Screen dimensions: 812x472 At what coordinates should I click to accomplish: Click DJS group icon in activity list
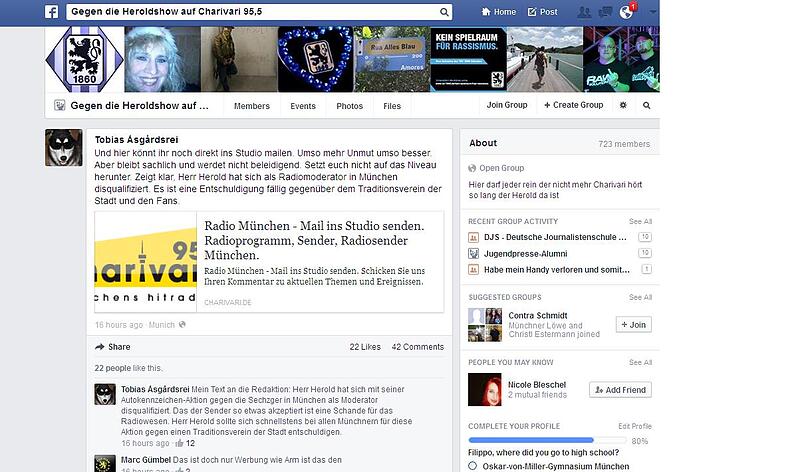(x=473, y=237)
